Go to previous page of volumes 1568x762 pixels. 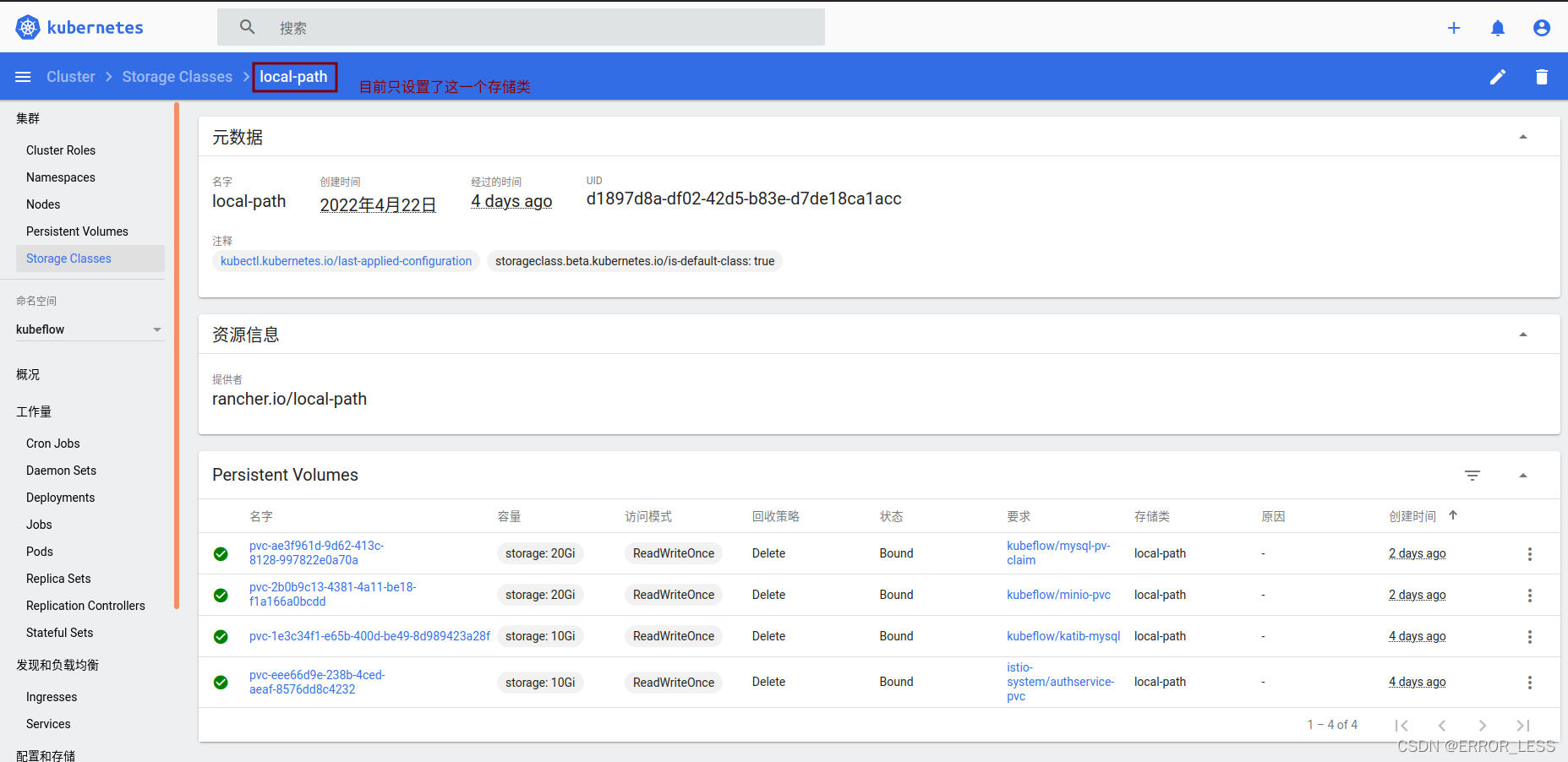[1442, 725]
